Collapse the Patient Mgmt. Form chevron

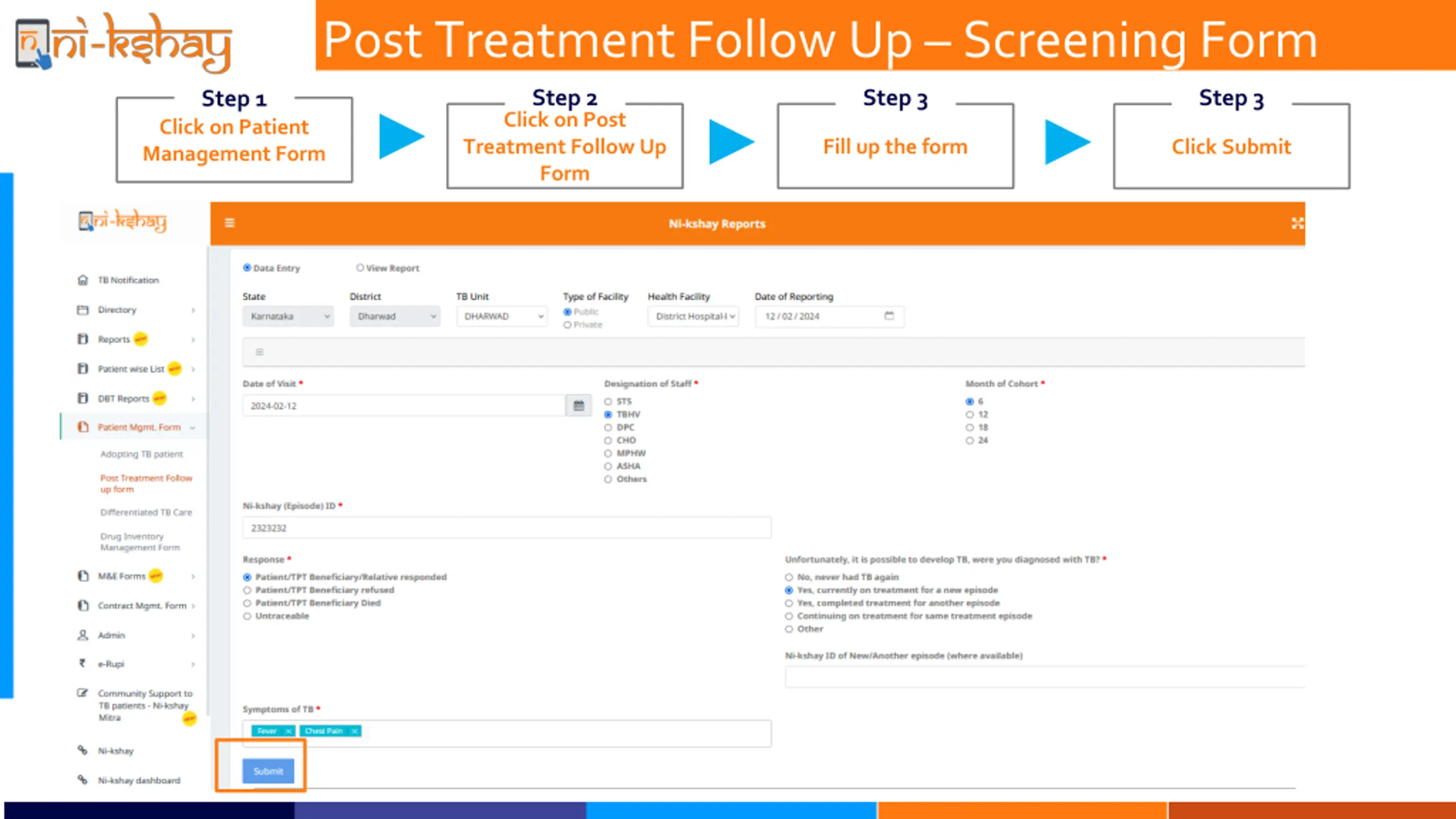pos(193,428)
